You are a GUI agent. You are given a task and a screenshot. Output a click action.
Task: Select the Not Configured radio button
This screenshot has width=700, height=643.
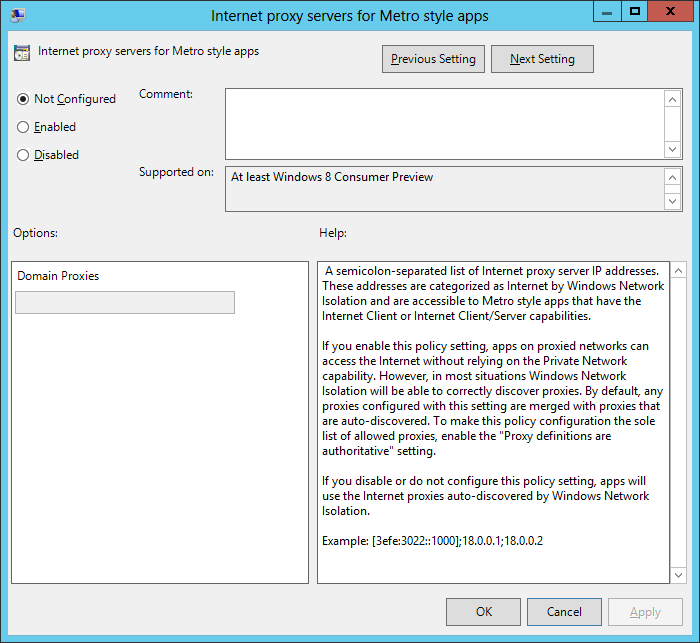24,99
